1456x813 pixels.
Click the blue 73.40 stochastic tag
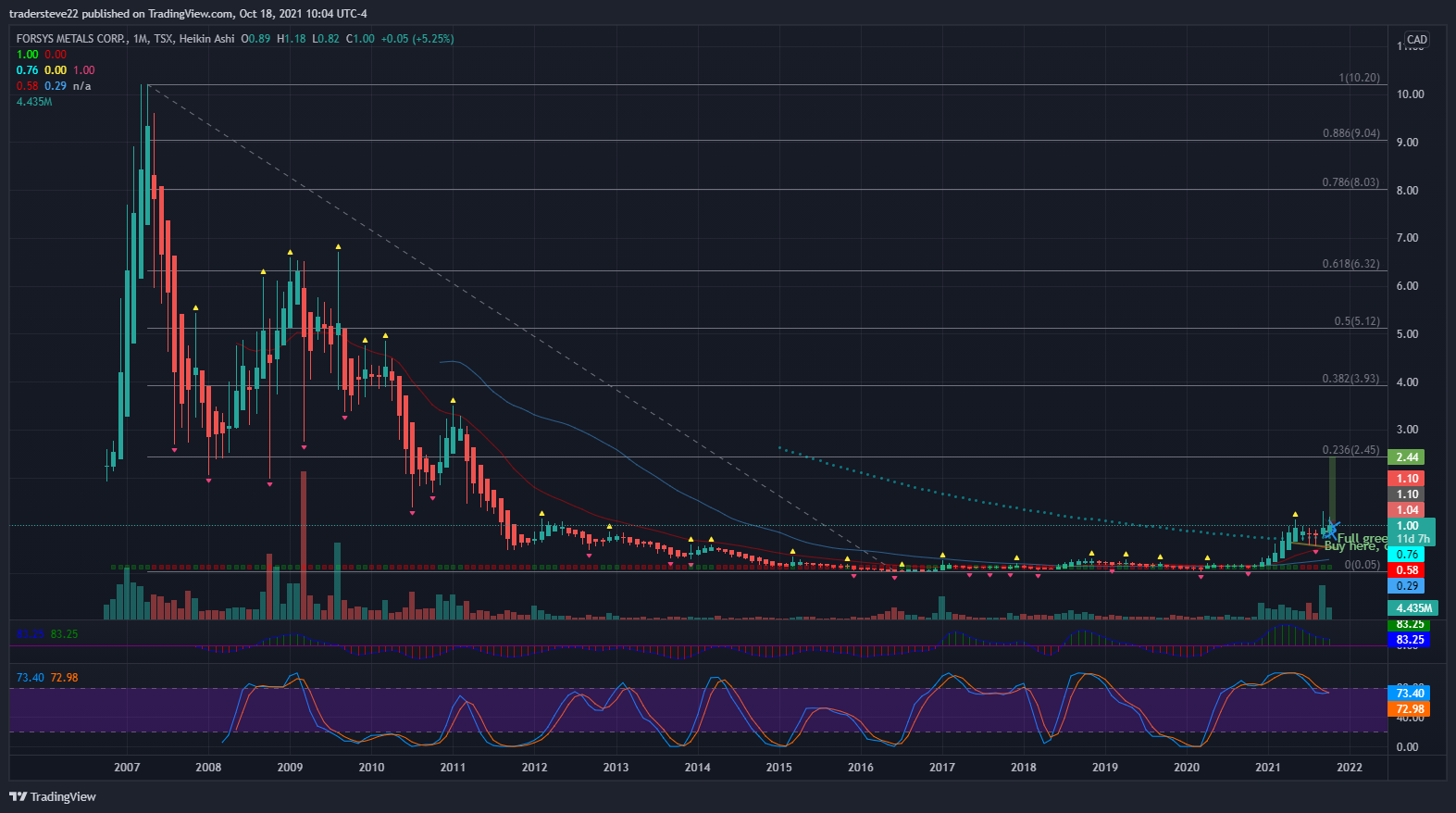1410,694
